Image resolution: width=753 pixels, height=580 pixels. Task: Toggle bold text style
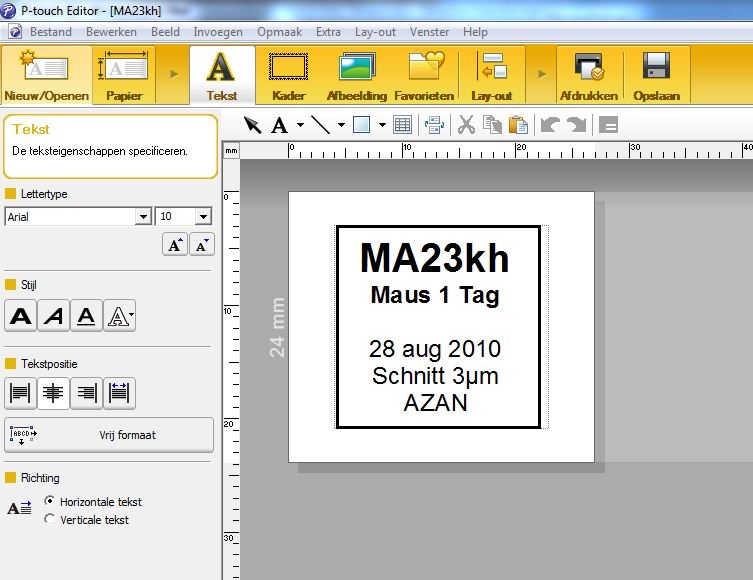click(x=21, y=317)
